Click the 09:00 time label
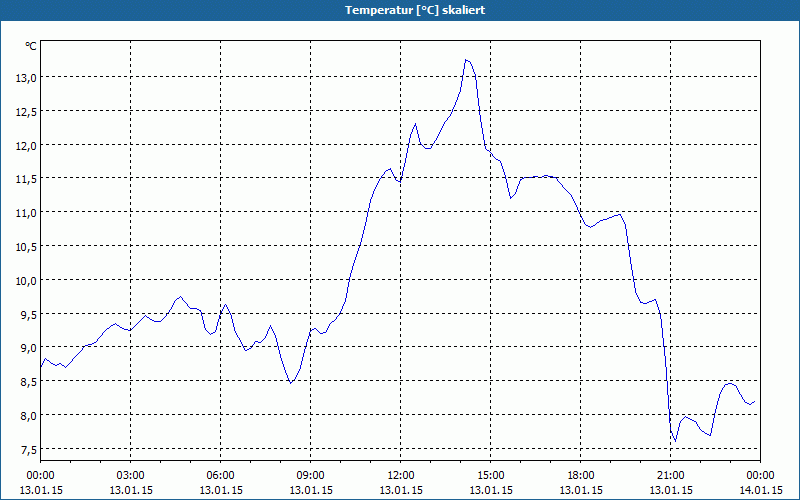The height and width of the screenshot is (500, 800). pyautogui.click(x=311, y=476)
